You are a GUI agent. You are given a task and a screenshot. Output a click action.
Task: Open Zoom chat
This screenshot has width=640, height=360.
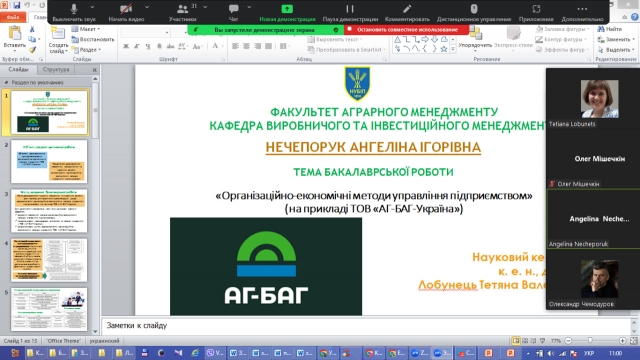pyautogui.click(x=233, y=12)
